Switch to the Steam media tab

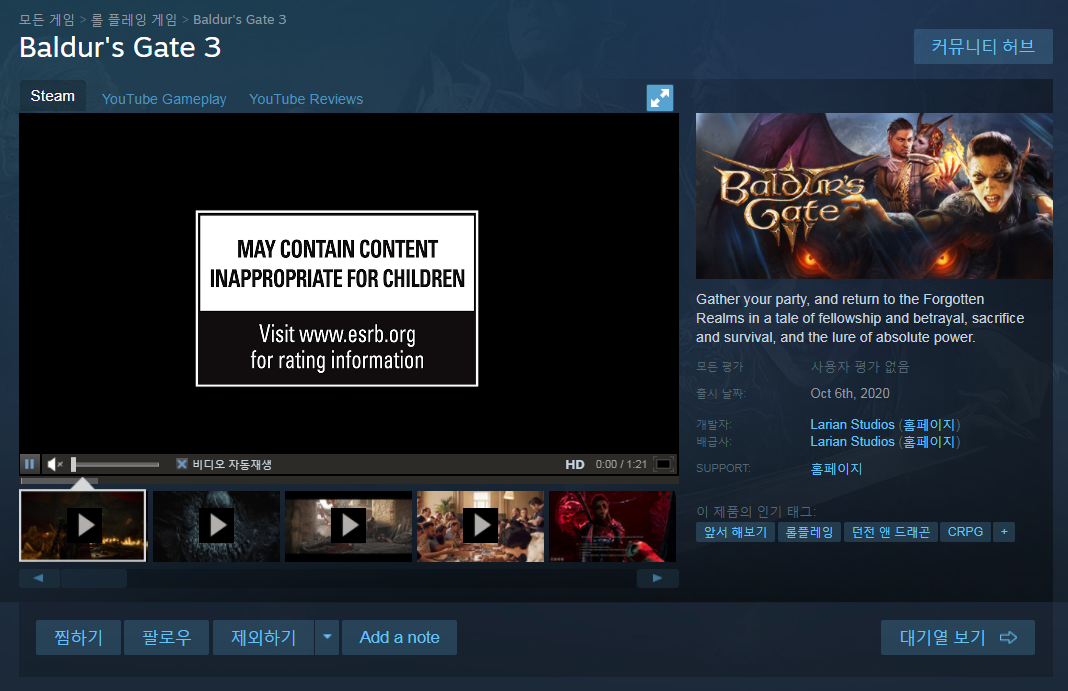pyautogui.click(x=52, y=96)
